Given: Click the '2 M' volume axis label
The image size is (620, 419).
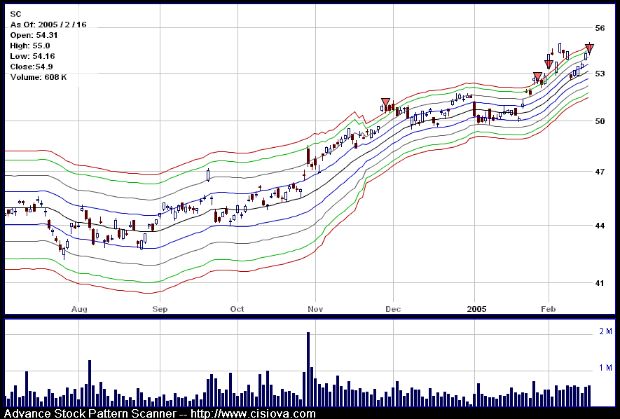Looking at the screenshot, I should click(x=606, y=331).
